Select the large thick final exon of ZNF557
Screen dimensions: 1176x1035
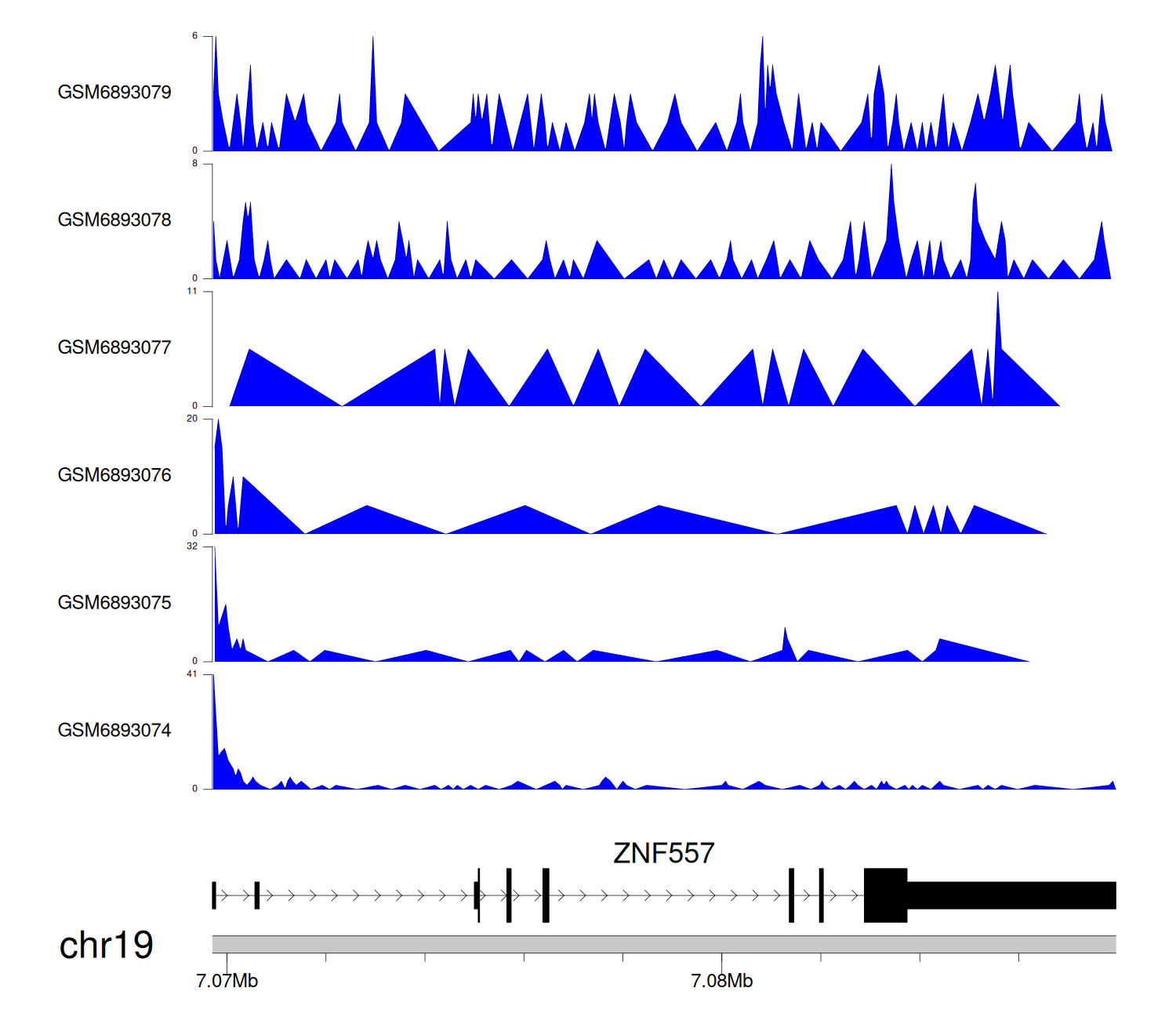[885, 895]
